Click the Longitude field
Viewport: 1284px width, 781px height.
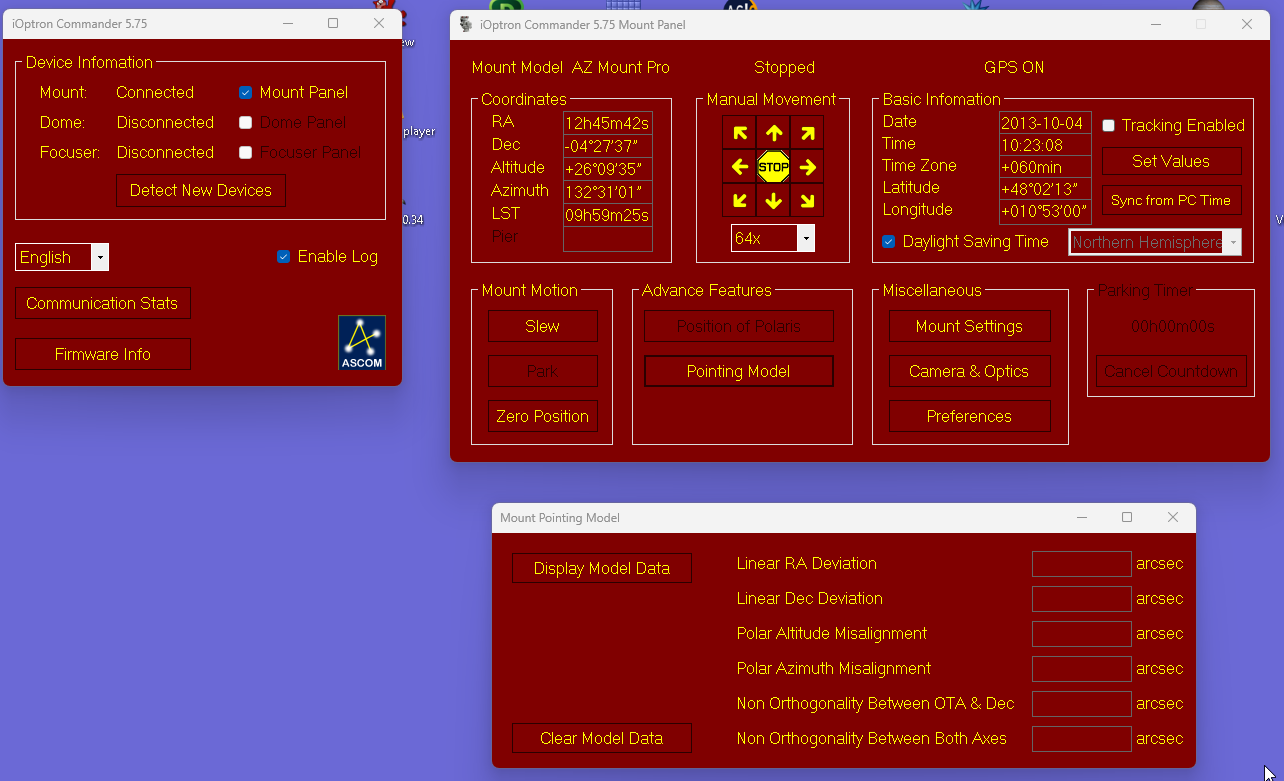point(1045,212)
